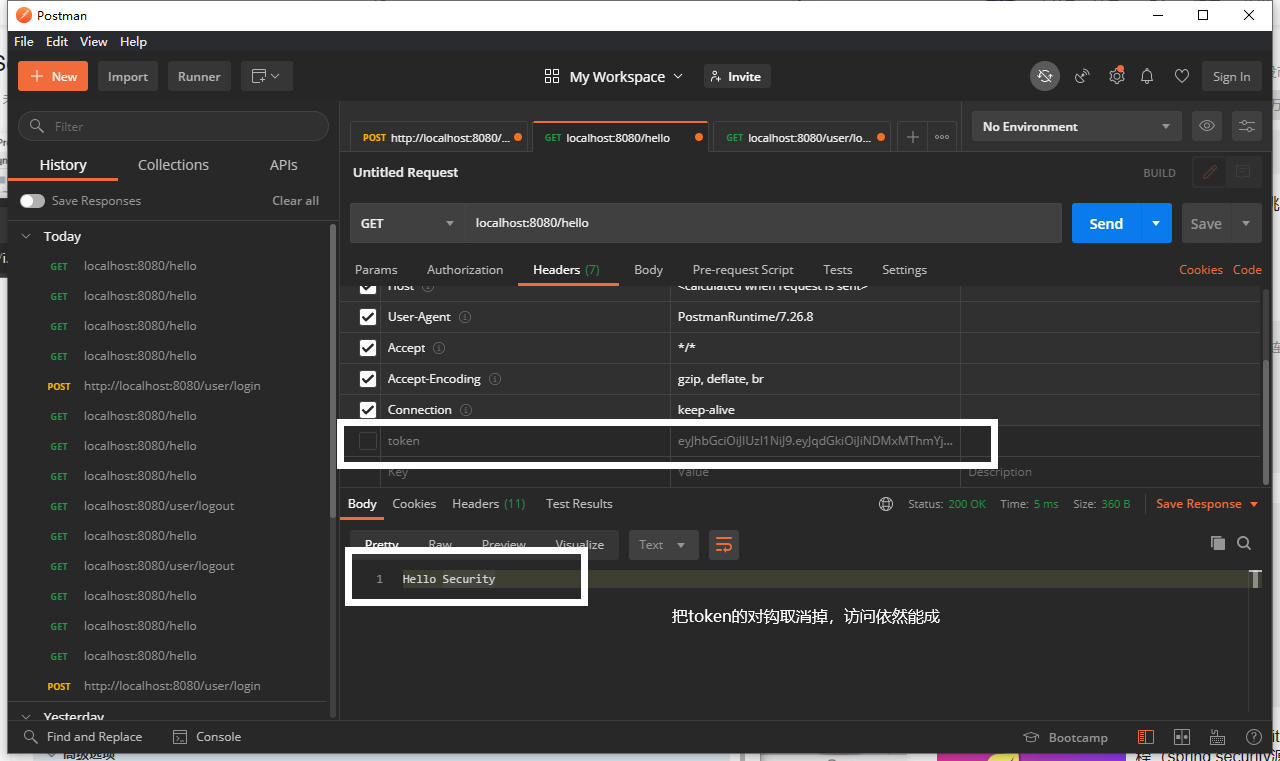Click the info icon next to User-Agent
This screenshot has height=761, width=1280.
[465, 317]
